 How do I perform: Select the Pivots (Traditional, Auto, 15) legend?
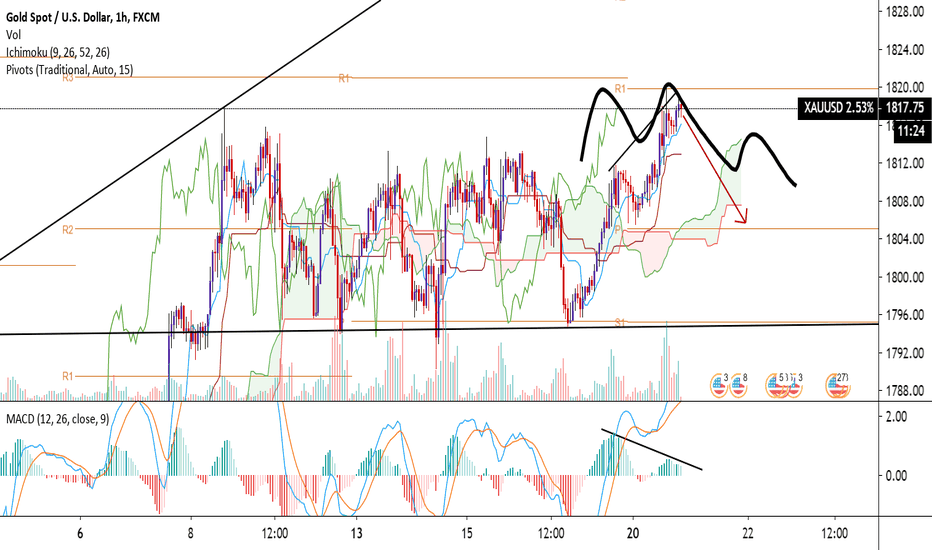(70, 70)
